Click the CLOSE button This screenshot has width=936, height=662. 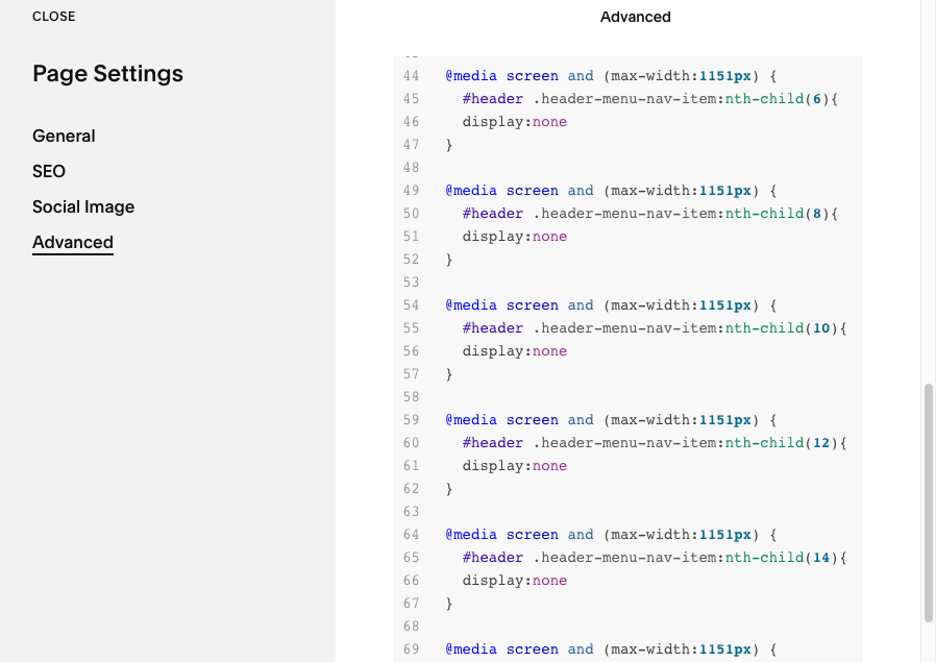tap(53, 17)
